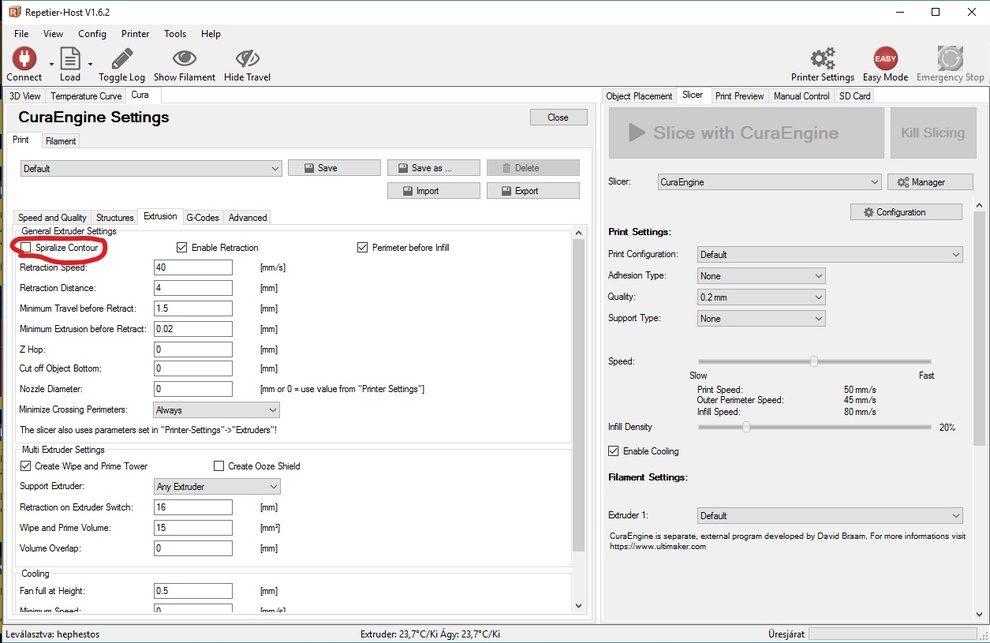
Task: Open the Load file icon
Action: [69, 58]
